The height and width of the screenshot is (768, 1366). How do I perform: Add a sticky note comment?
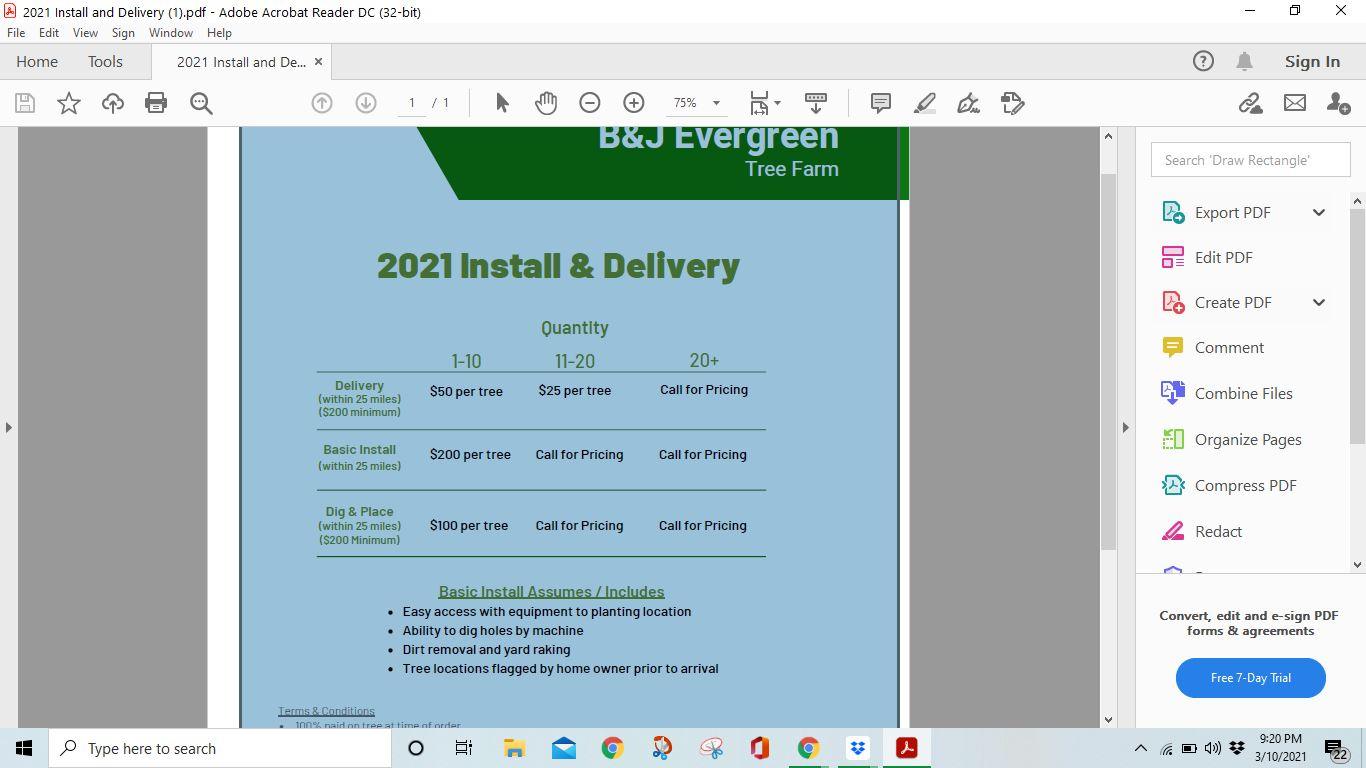coord(881,103)
